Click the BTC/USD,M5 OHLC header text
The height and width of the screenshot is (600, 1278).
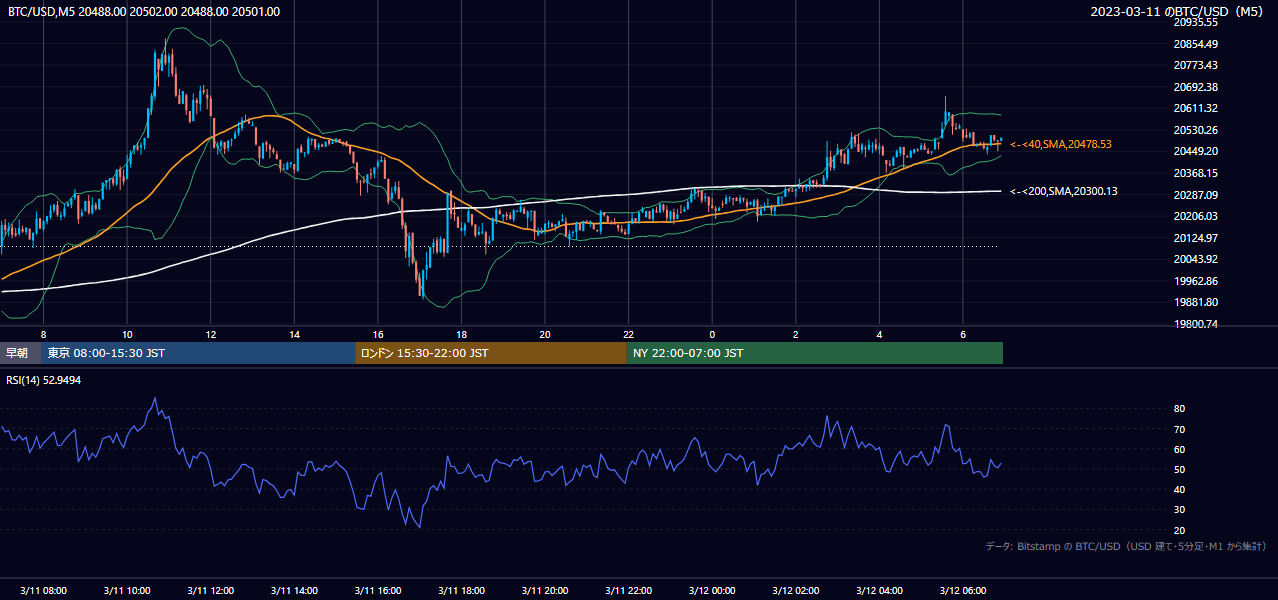(x=144, y=11)
